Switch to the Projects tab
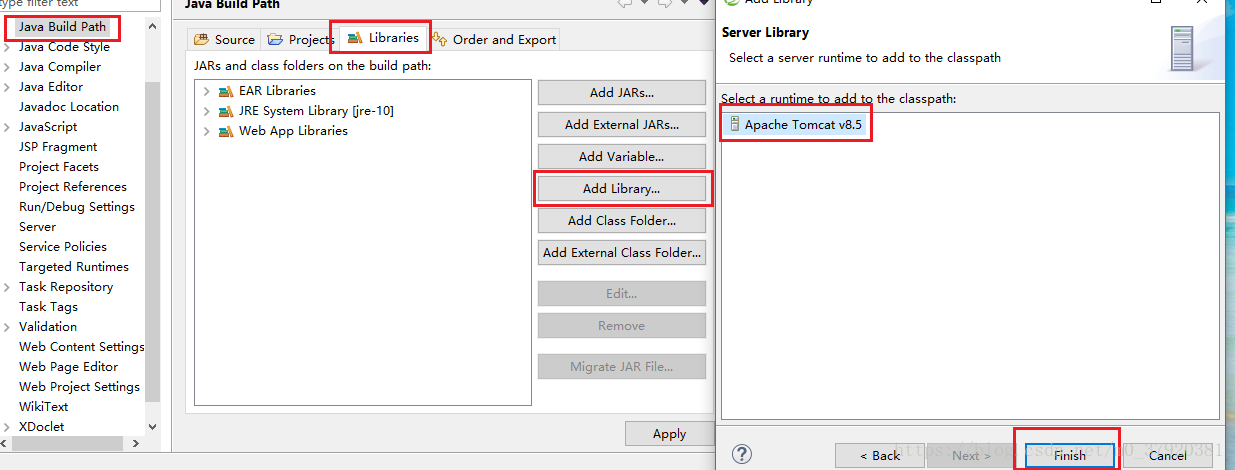The image size is (1235, 470). point(300,40)
